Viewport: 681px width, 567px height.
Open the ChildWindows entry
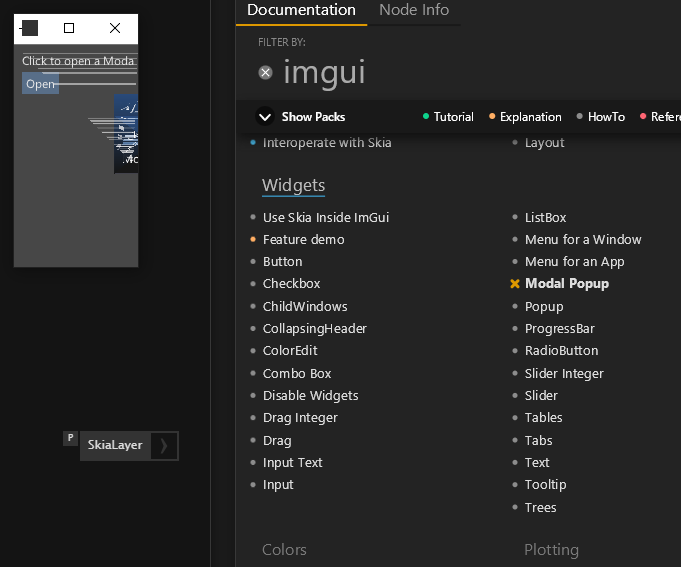[305, 307]
